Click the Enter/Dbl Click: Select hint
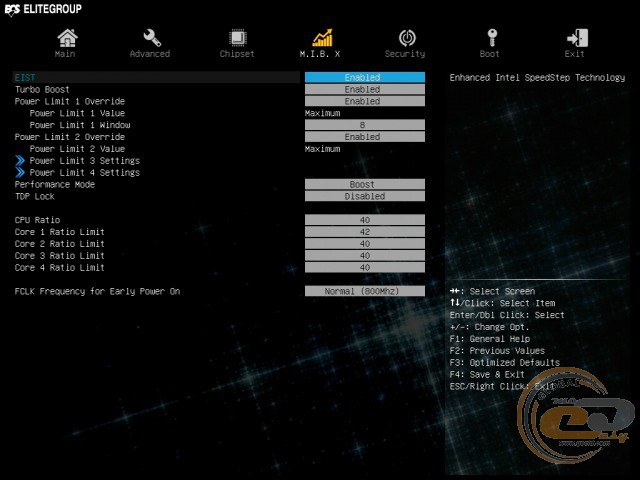Image resolution: width=640 pixels, height=480 pixels. (507, 315)
